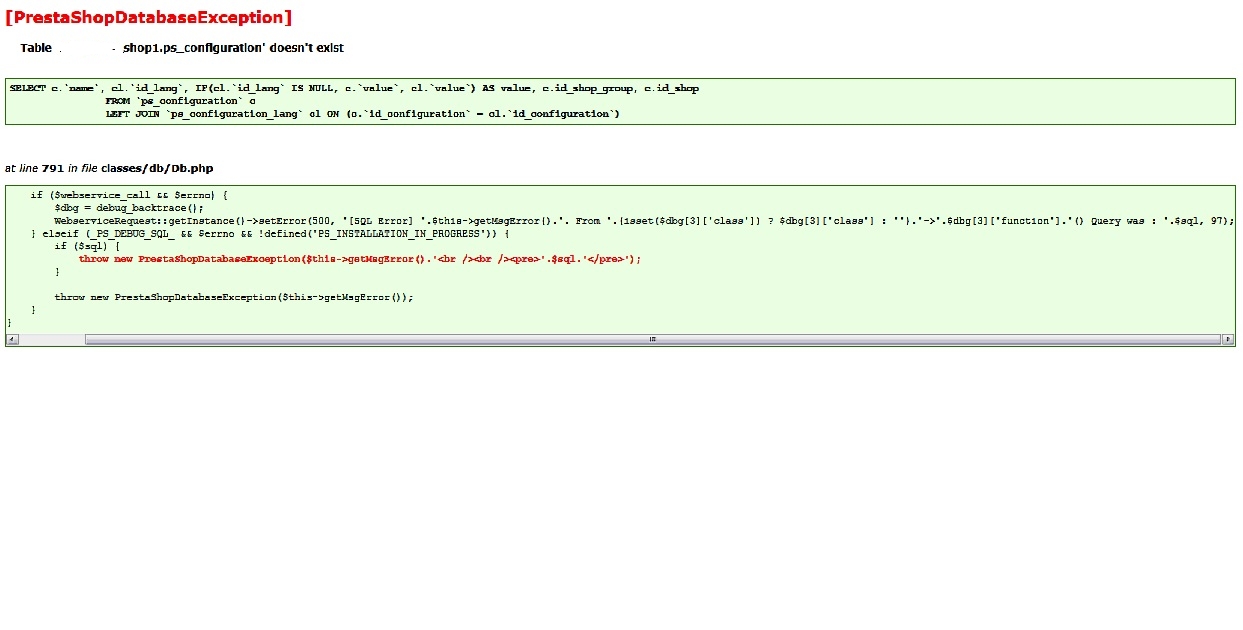Click the PrestaShopDatabaseException heading
Image resolution: width=1243 pixels, height=630 pixels.
tap(149, 18)
